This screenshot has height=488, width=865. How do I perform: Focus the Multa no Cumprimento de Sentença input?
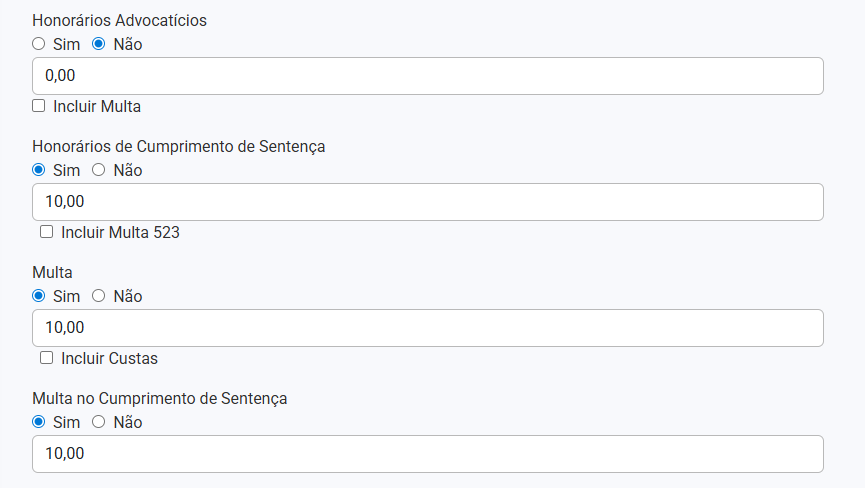coord(428,454)
